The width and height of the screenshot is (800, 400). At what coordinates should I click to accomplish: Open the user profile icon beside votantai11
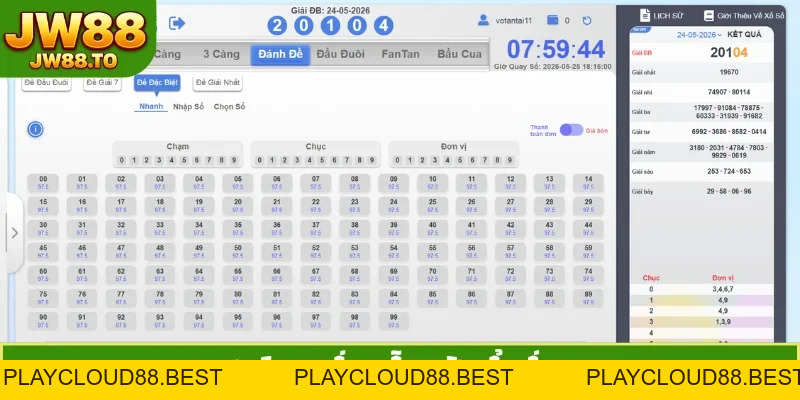point(483,20)
